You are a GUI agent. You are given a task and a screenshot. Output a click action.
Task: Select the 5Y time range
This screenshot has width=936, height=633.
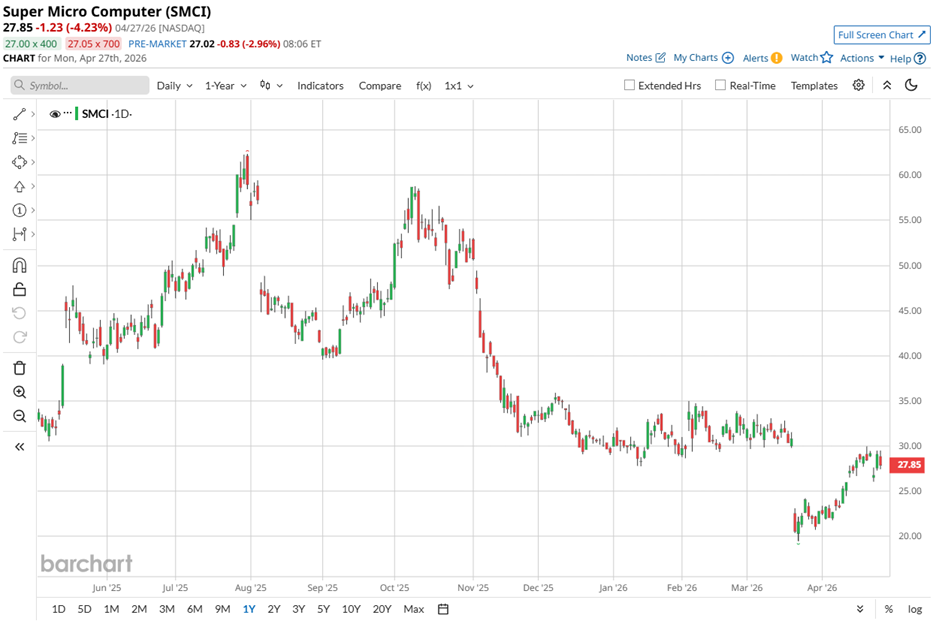[323, 609]
